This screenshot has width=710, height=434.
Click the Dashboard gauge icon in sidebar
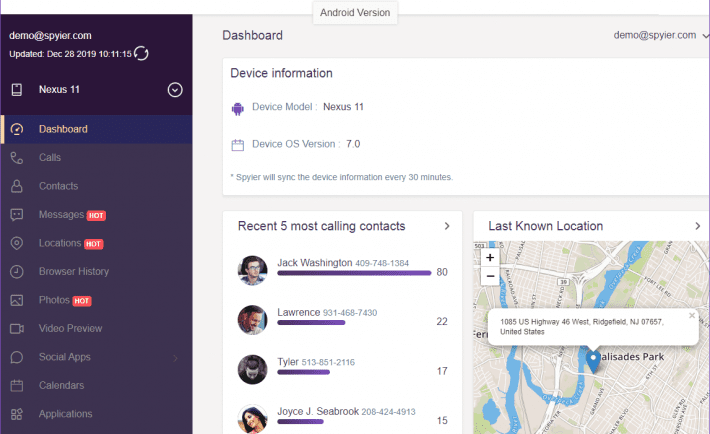click(17, 130)
